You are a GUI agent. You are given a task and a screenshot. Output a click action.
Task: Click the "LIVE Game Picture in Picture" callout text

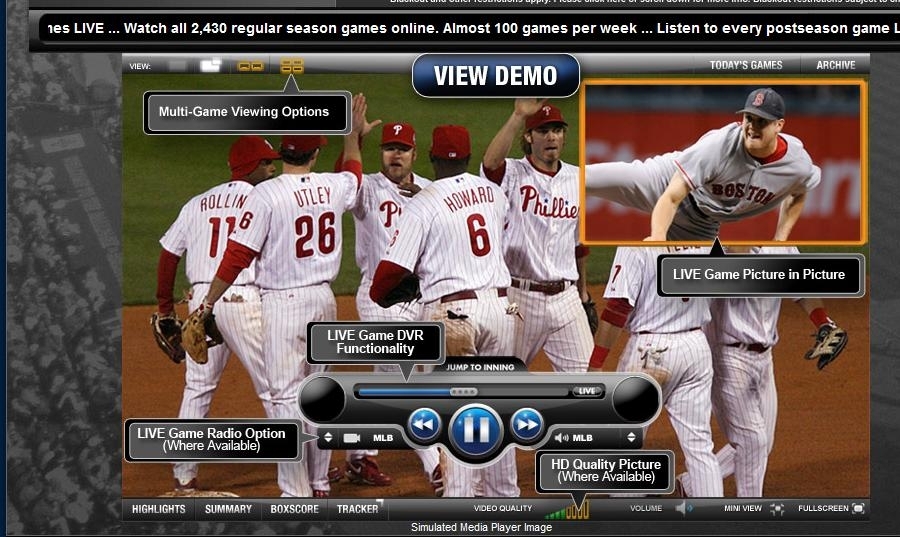click(759, 274)
